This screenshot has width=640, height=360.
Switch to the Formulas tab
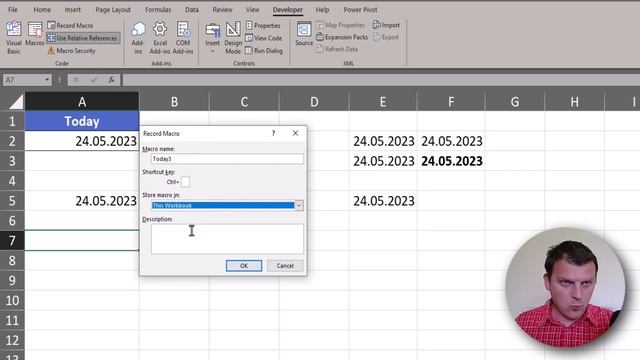coord(158,9)
